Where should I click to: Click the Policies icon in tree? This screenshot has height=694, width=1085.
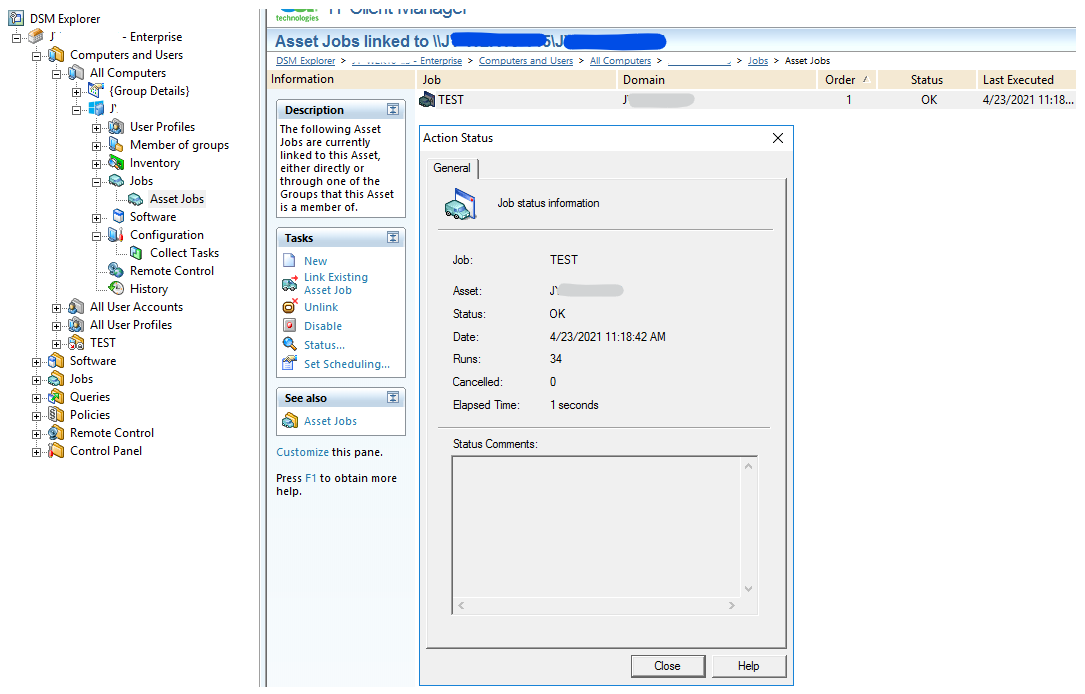[56, 415]
